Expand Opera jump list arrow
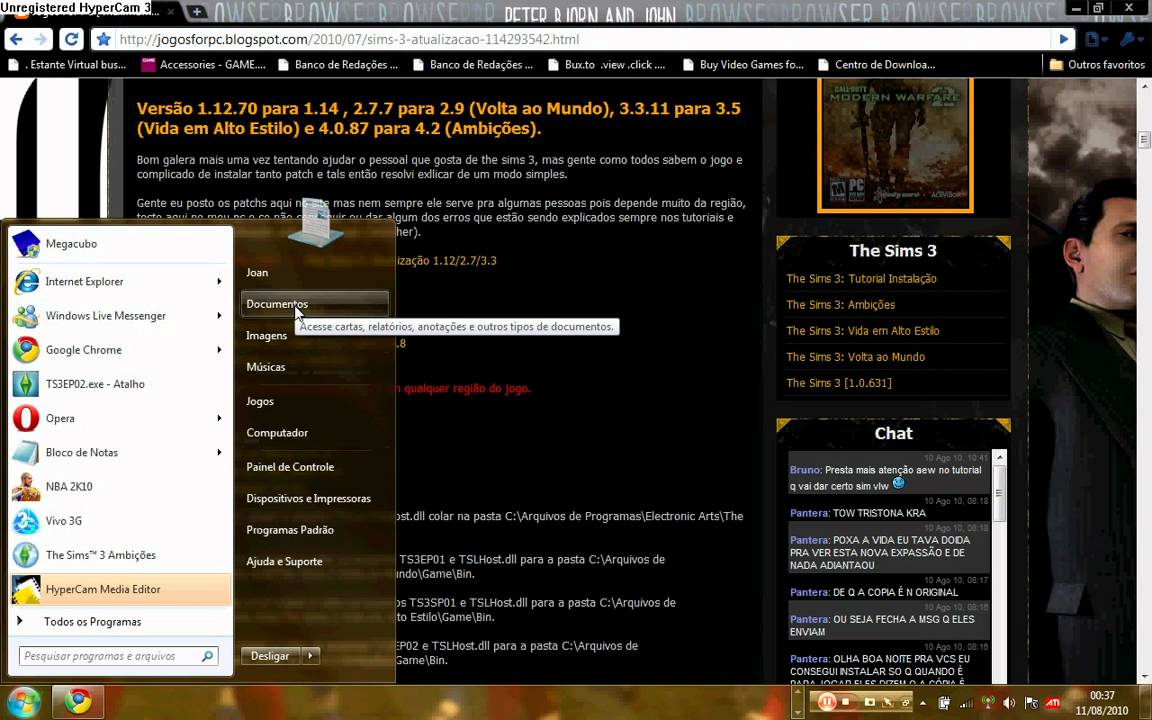This screenshot has width=1152, height=720. 219,418
